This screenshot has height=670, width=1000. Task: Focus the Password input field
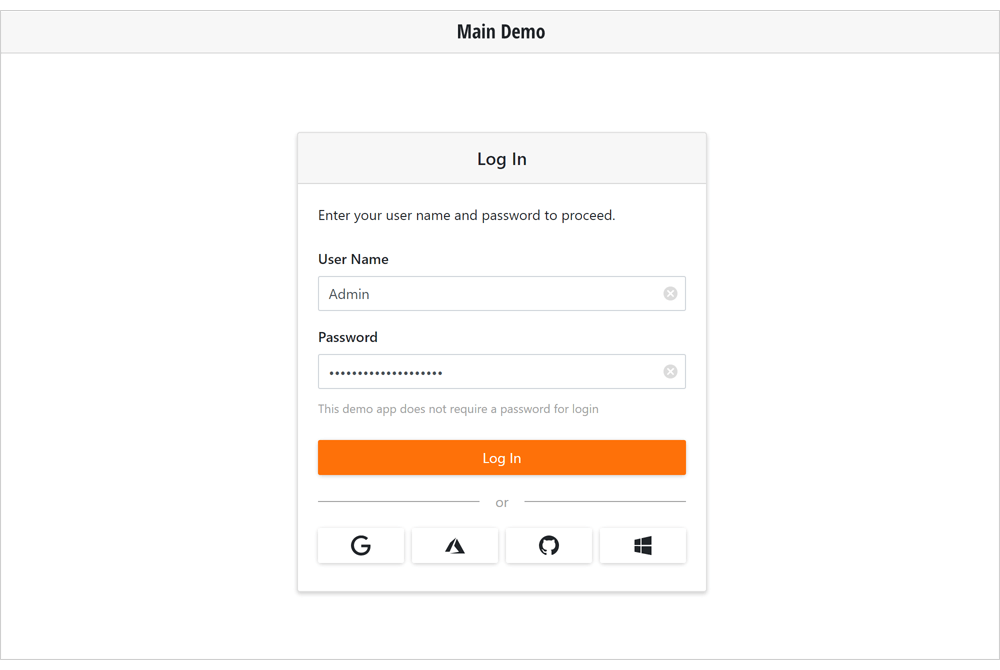(x=480, y=371)
